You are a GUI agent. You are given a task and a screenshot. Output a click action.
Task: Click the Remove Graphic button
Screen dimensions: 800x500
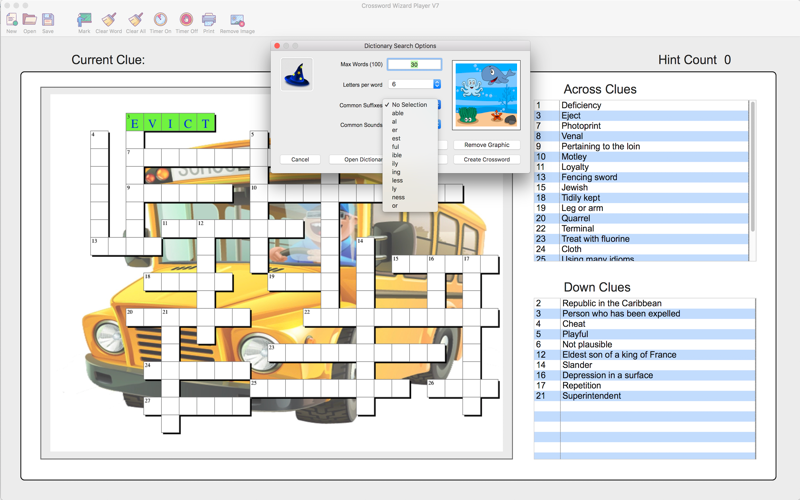[487, 145]
